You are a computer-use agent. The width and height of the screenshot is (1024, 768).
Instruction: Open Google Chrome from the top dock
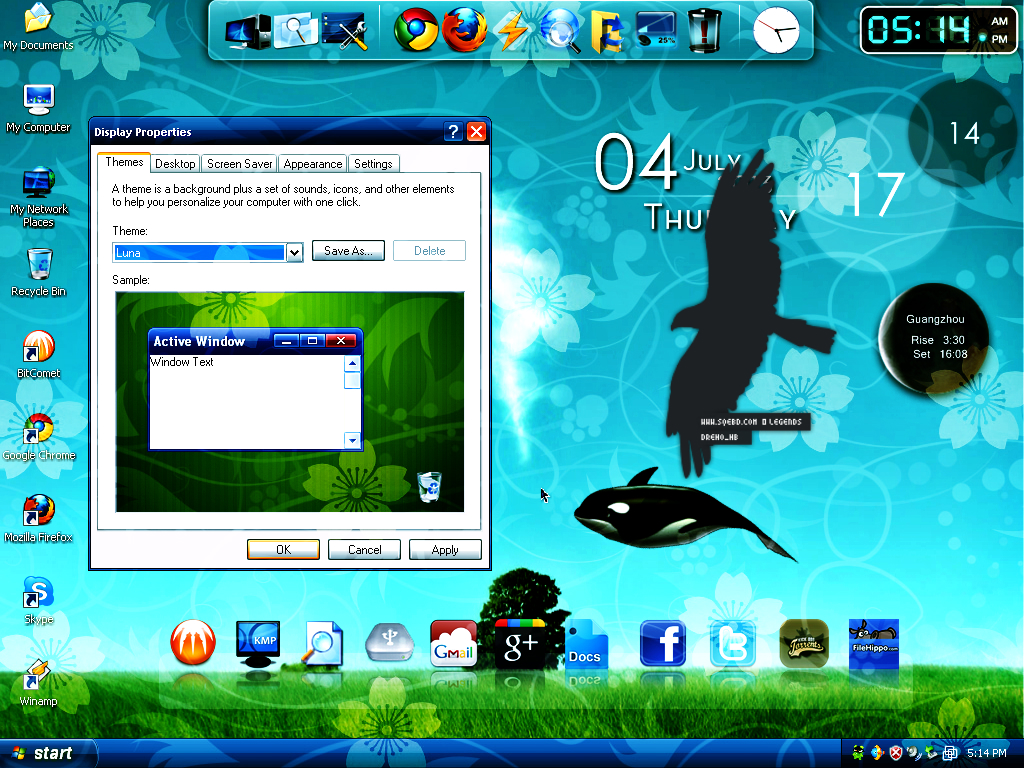(x=416, y=30)
